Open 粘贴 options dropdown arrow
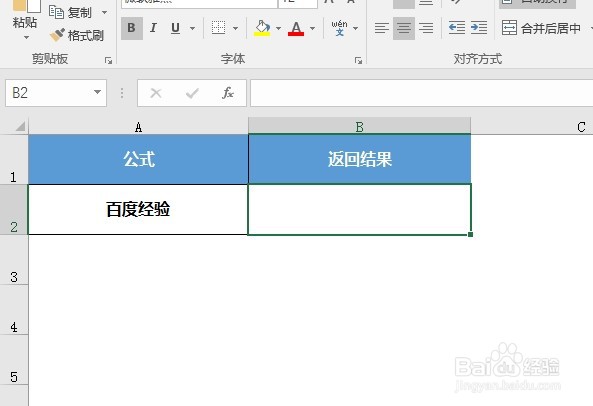The width and height of the screenshot is (593, 406). [26, 37]
